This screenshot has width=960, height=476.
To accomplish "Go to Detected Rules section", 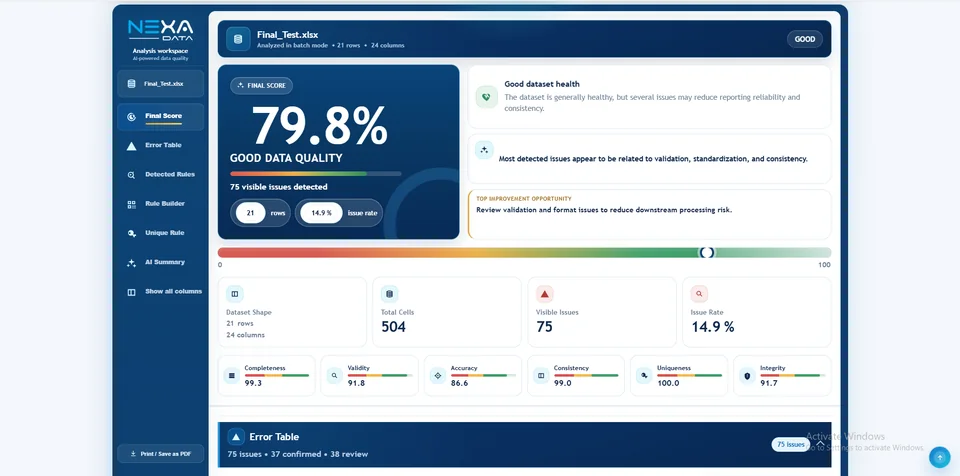I will pyautogui.click(x=160, y=175).
